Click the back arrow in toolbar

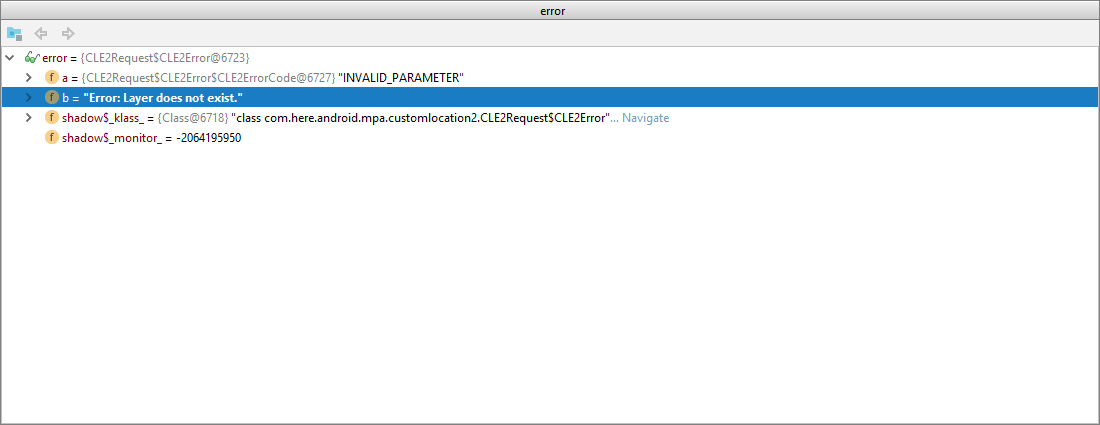tap(41, 33)
